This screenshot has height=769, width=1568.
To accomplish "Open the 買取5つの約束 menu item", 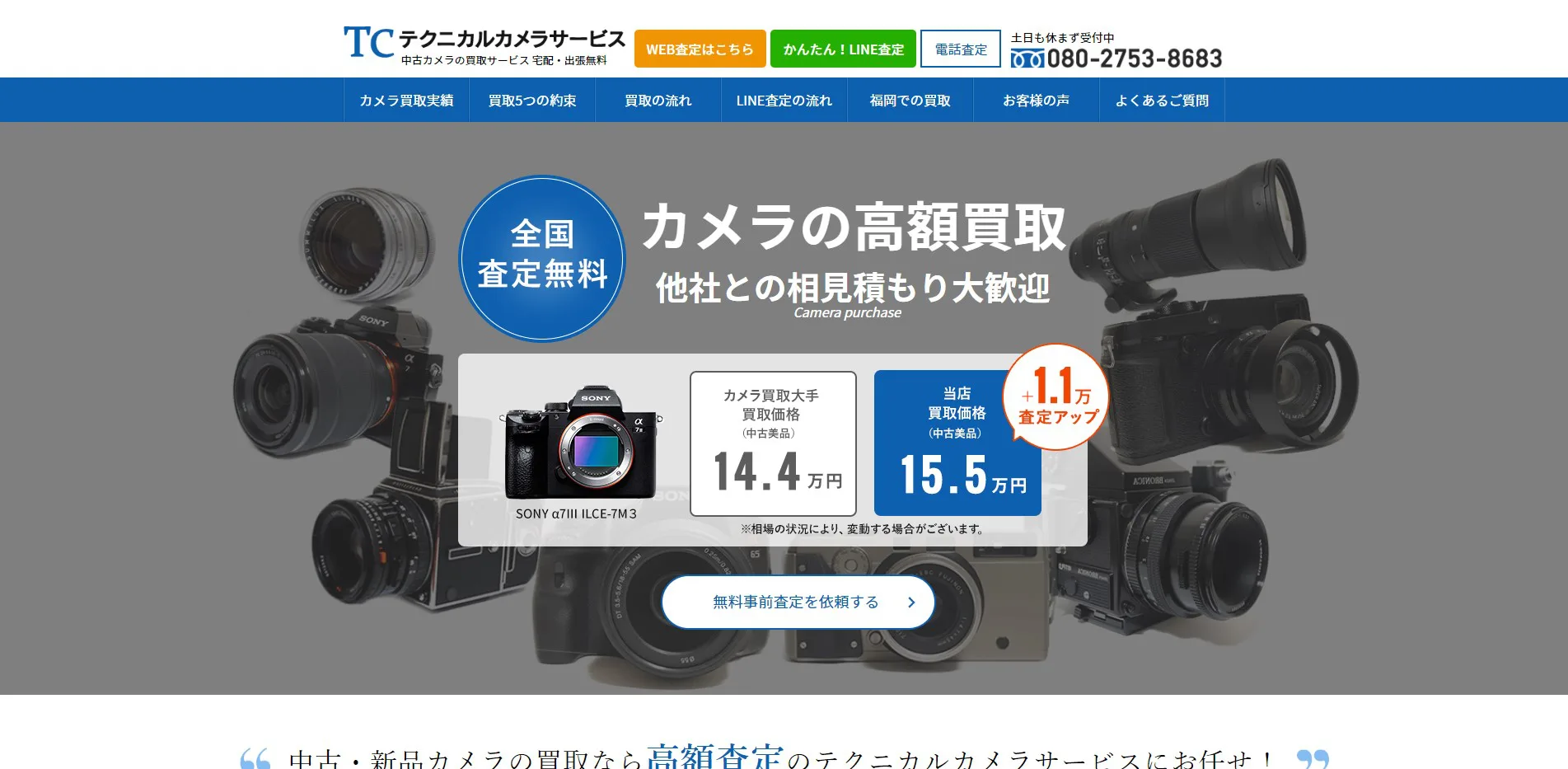I will (x=532, y=101).
